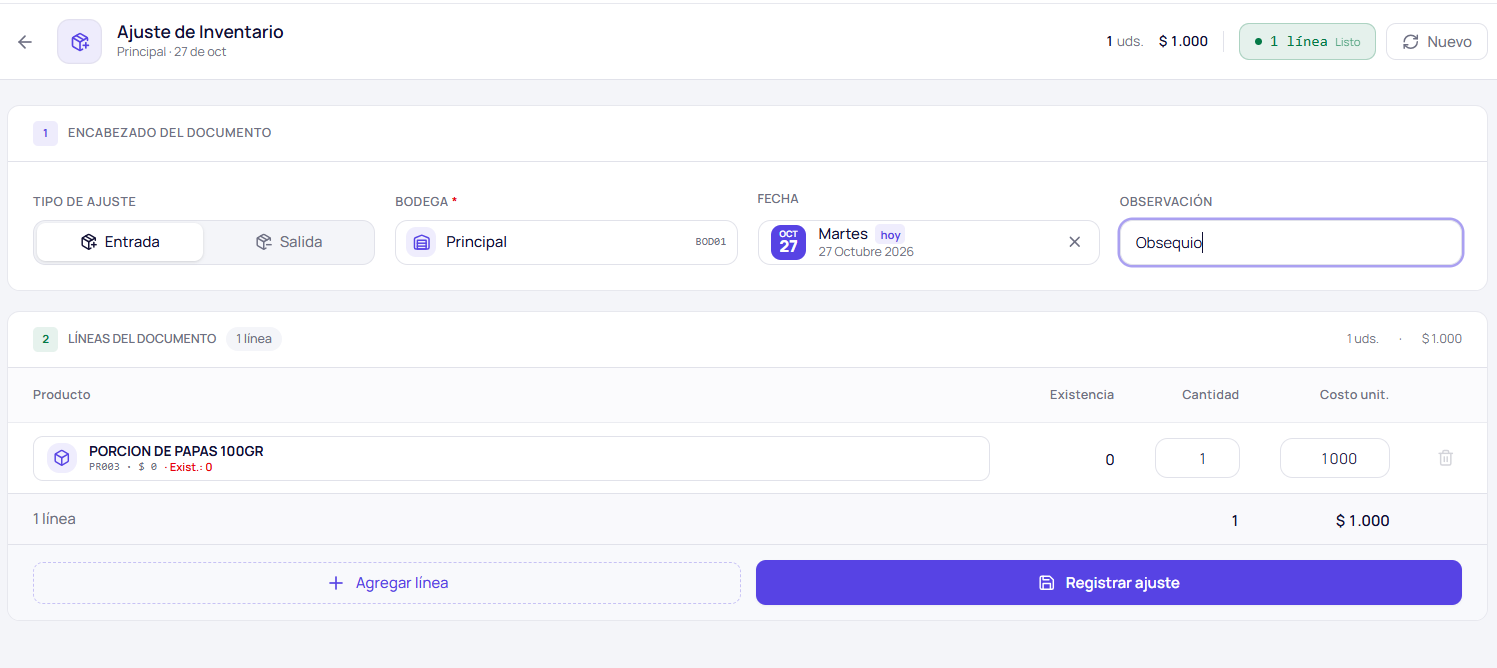Focus the Observación field containing Obsequio

(x=1291, y=242)
